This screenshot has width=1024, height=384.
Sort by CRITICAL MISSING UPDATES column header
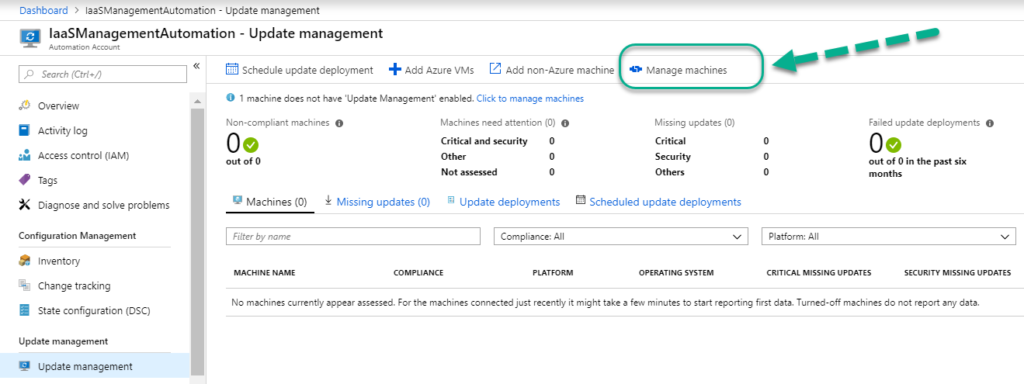click(819, 273)
